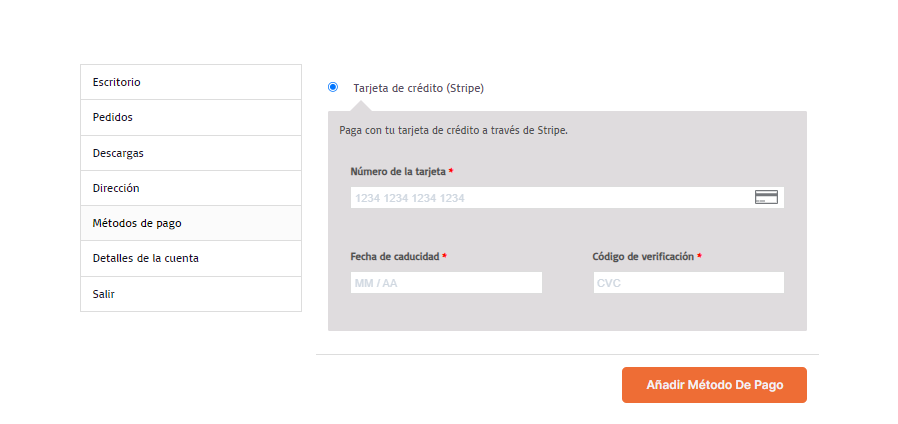Open Escritorio in the account sidebar

[x=191, y=82]
